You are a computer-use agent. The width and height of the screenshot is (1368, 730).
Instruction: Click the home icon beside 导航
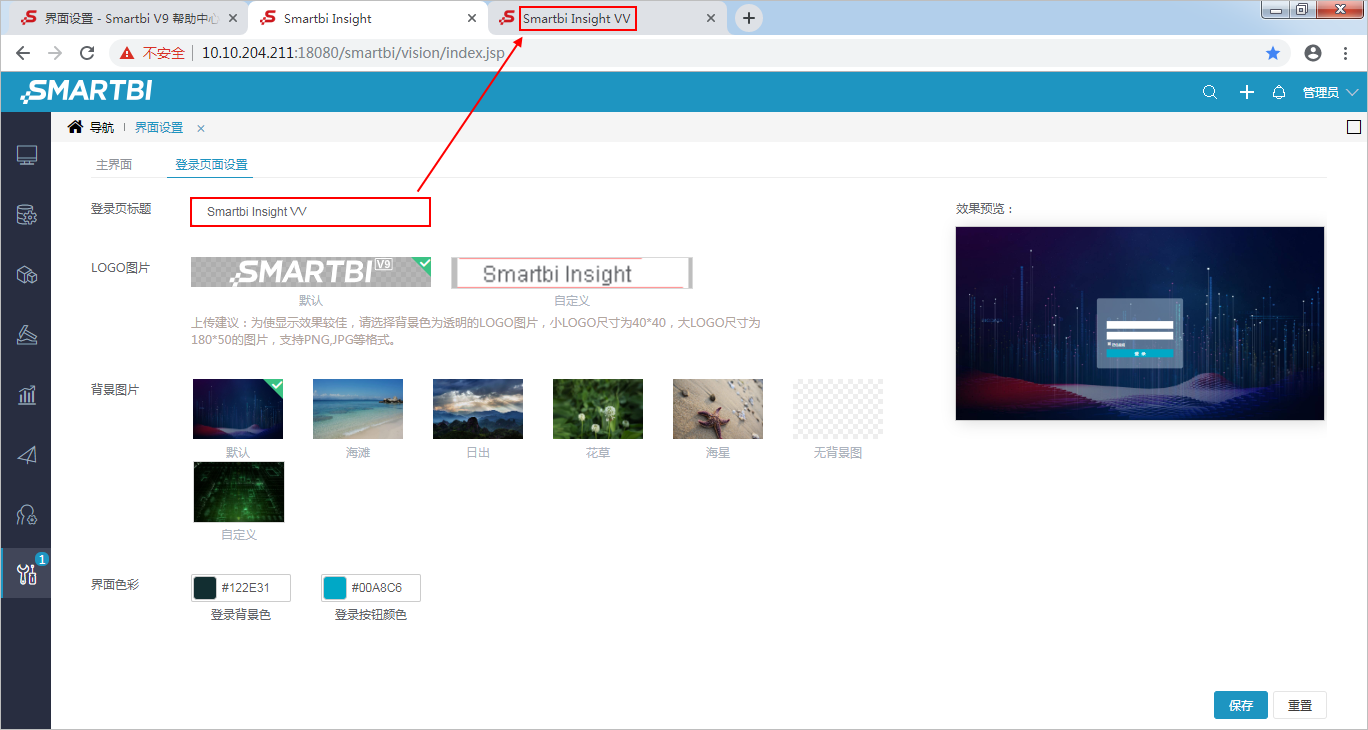click(75, 127)
